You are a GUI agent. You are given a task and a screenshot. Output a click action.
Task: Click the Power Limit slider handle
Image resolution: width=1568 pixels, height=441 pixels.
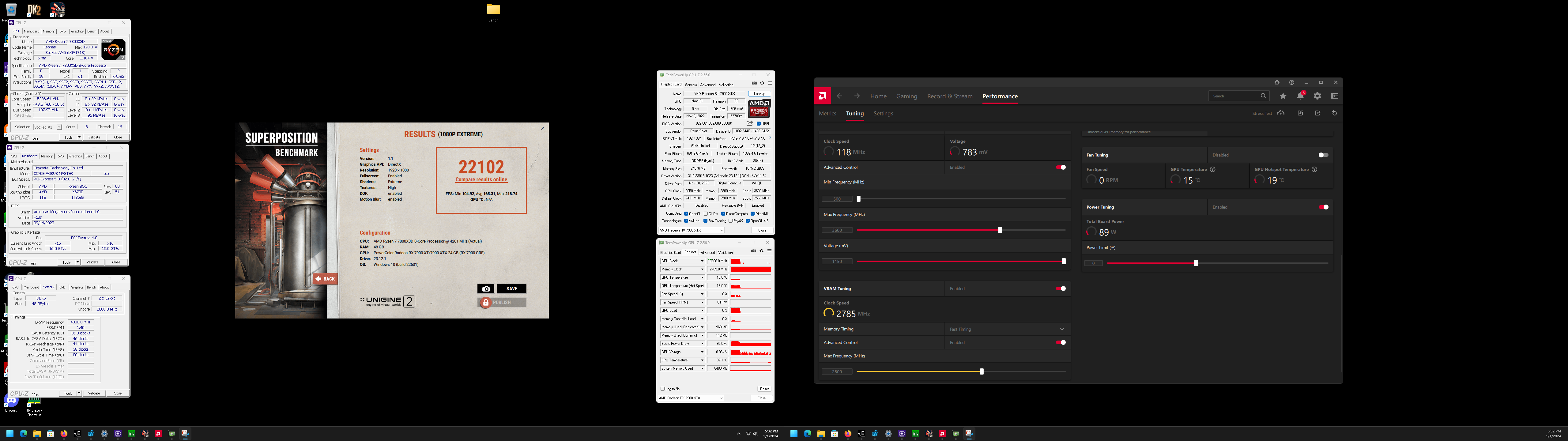[1196, 263]
